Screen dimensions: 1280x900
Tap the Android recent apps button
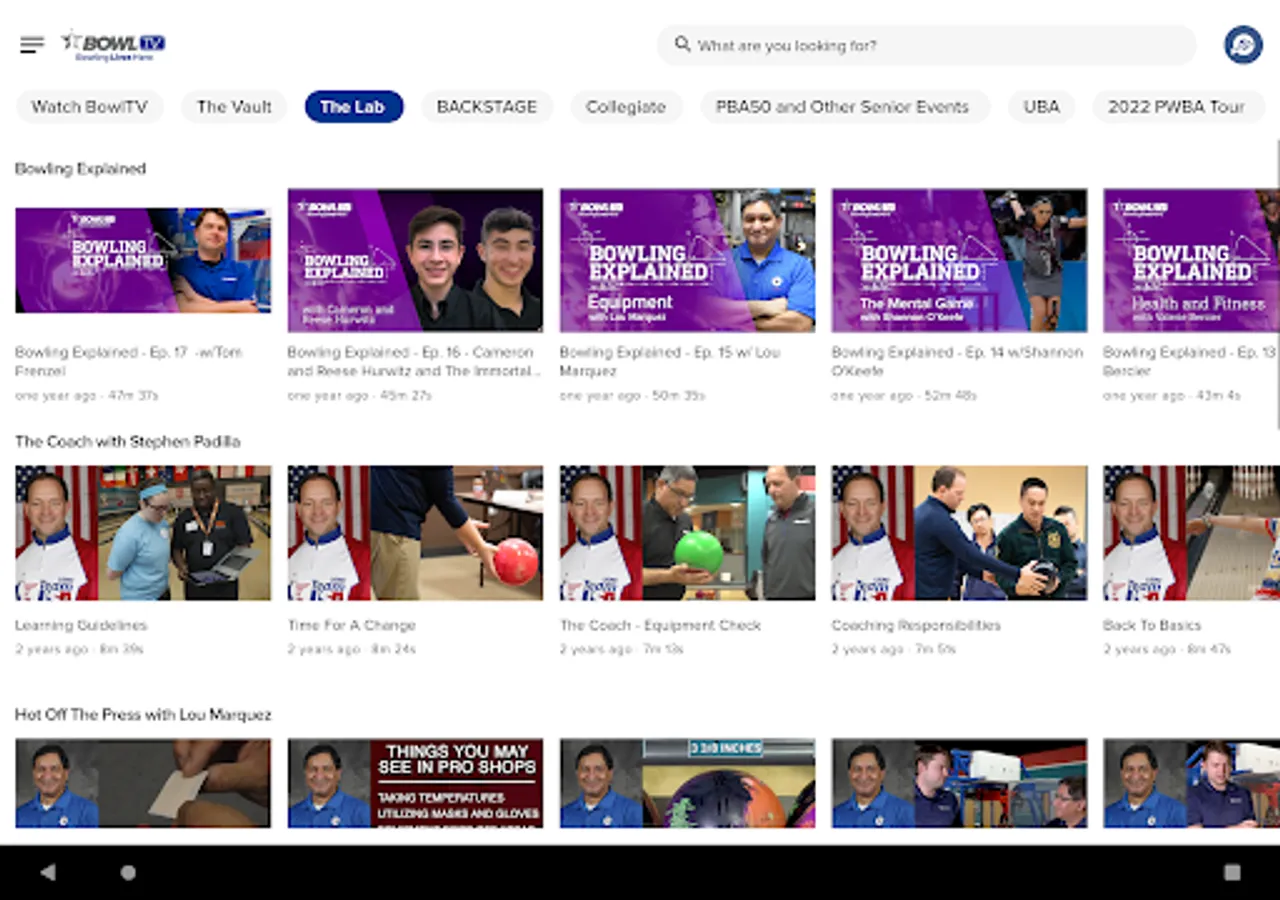pos(1232,872)
